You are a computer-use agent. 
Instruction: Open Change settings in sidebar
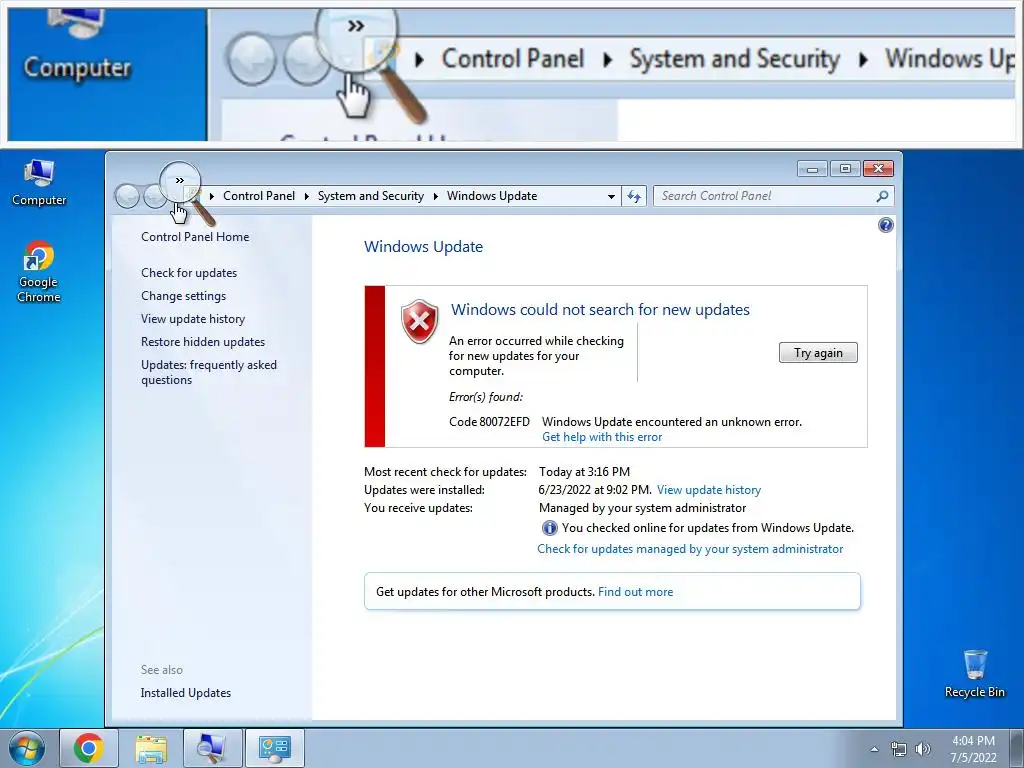pos(184,296)
